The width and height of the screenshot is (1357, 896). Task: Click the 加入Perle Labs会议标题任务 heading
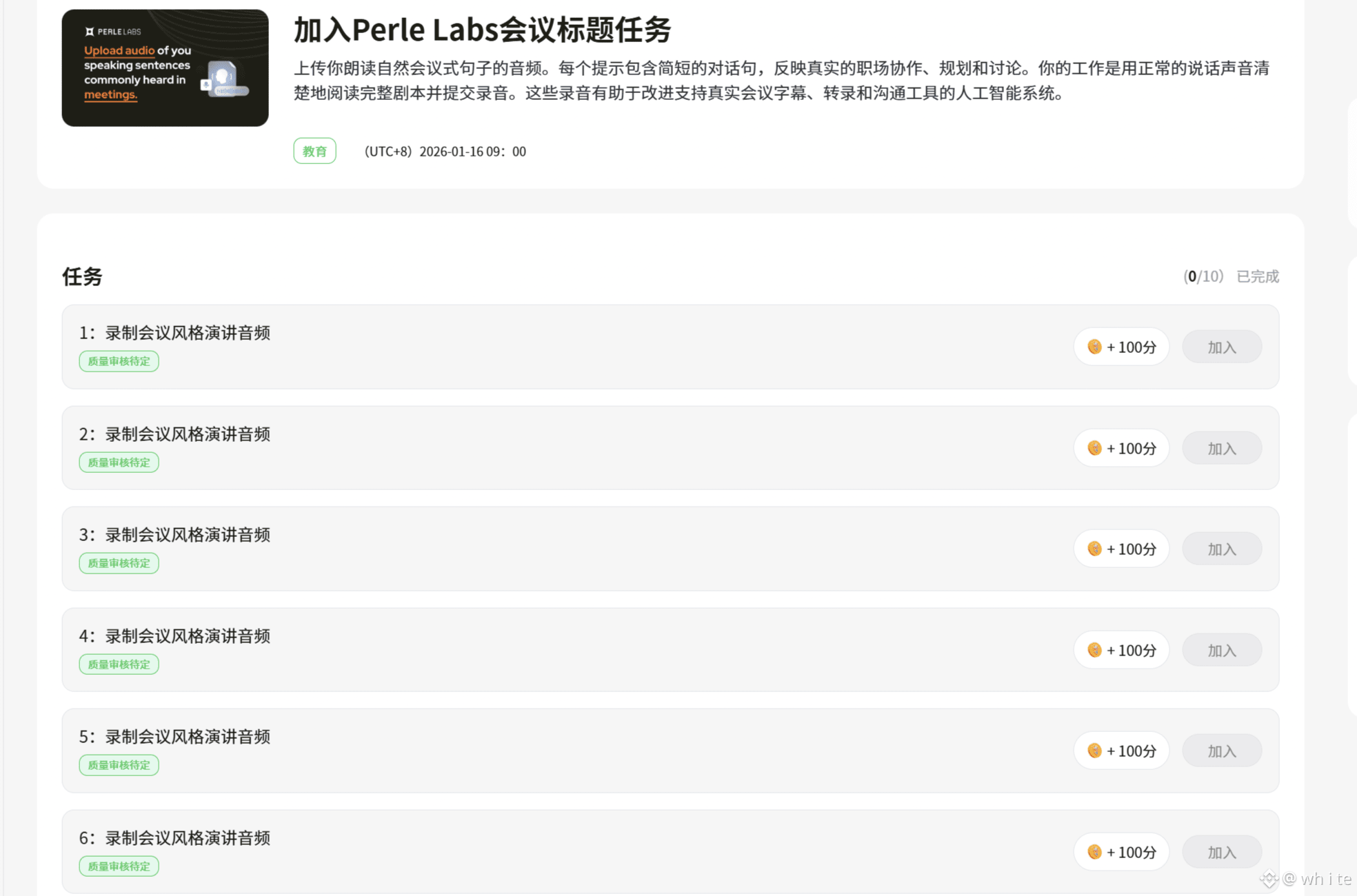(482, 30)
